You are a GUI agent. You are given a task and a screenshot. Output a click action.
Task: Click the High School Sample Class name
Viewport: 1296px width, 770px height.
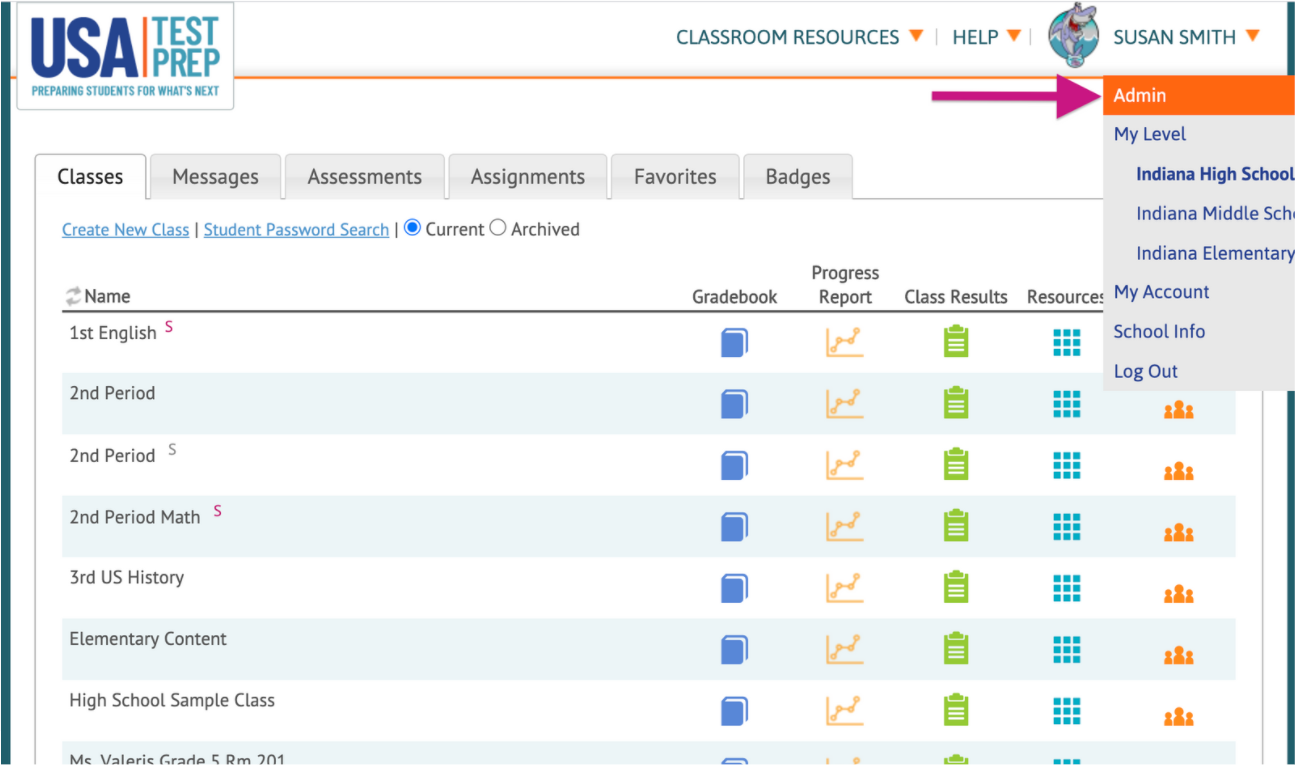point(172,700)
